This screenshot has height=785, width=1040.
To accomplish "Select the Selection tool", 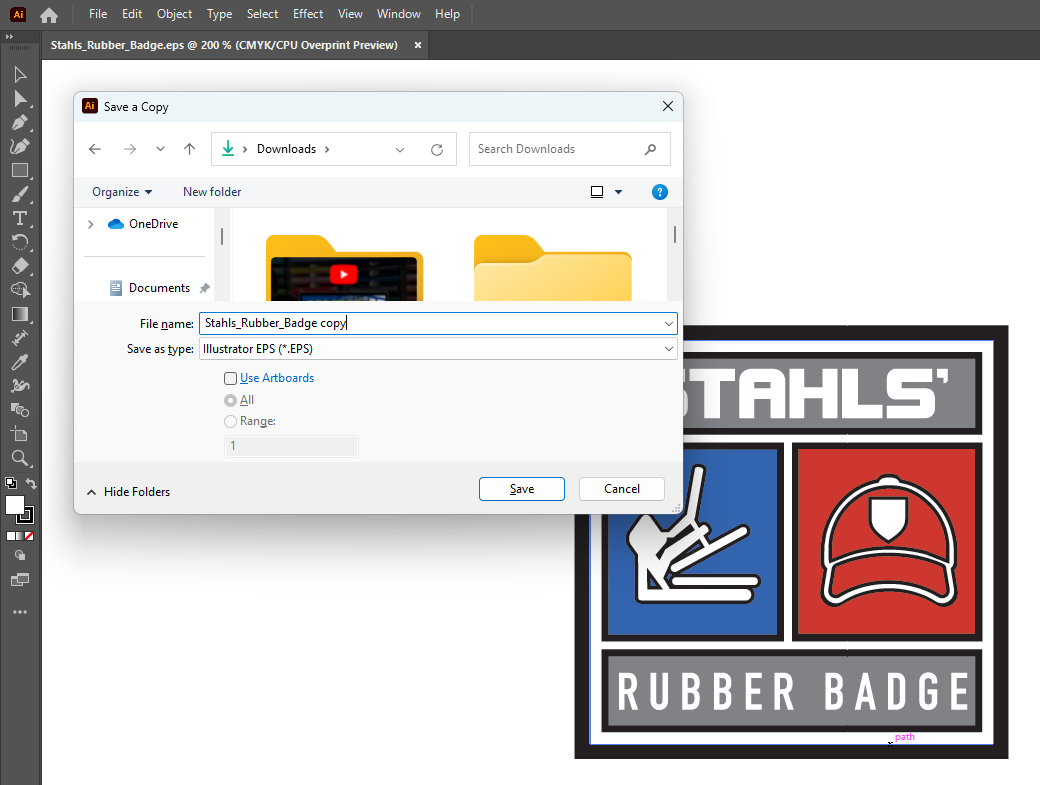I will [20, 74].
